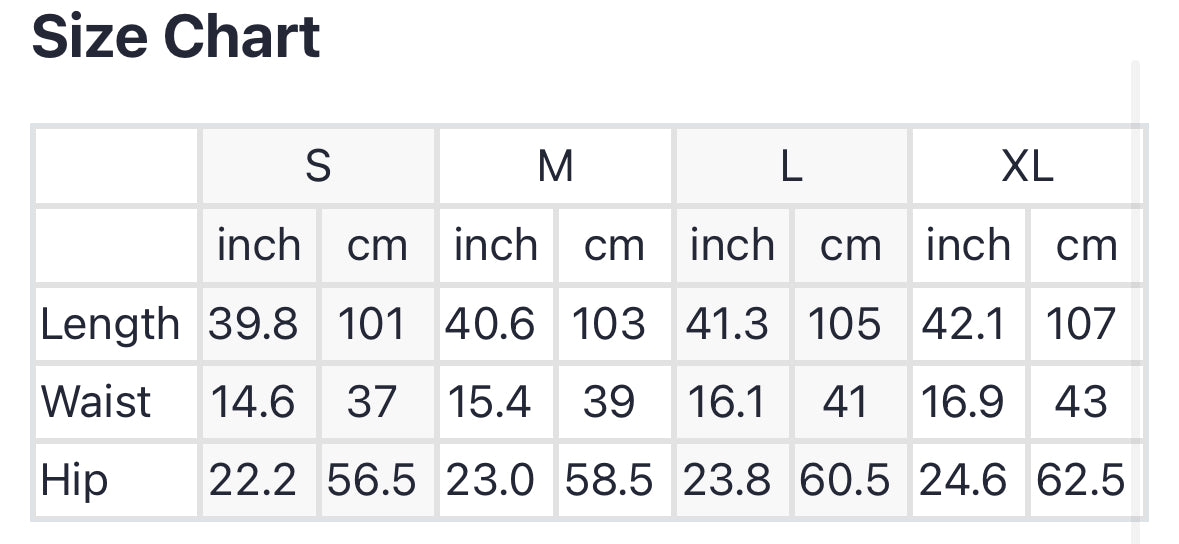Viewport: 1179px width, 544px height.
Task: Click the 56.5 hip cell
Action: [371, 480]
